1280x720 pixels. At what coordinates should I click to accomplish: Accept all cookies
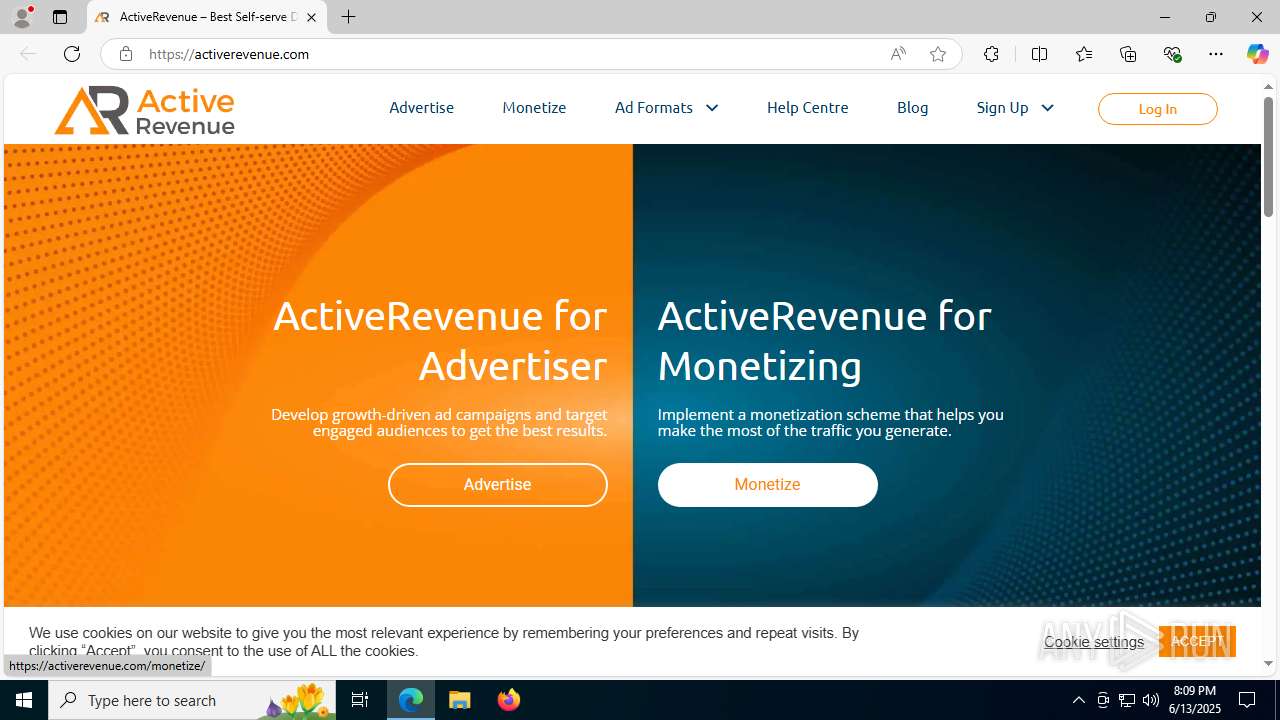[x=1197, y=641]
